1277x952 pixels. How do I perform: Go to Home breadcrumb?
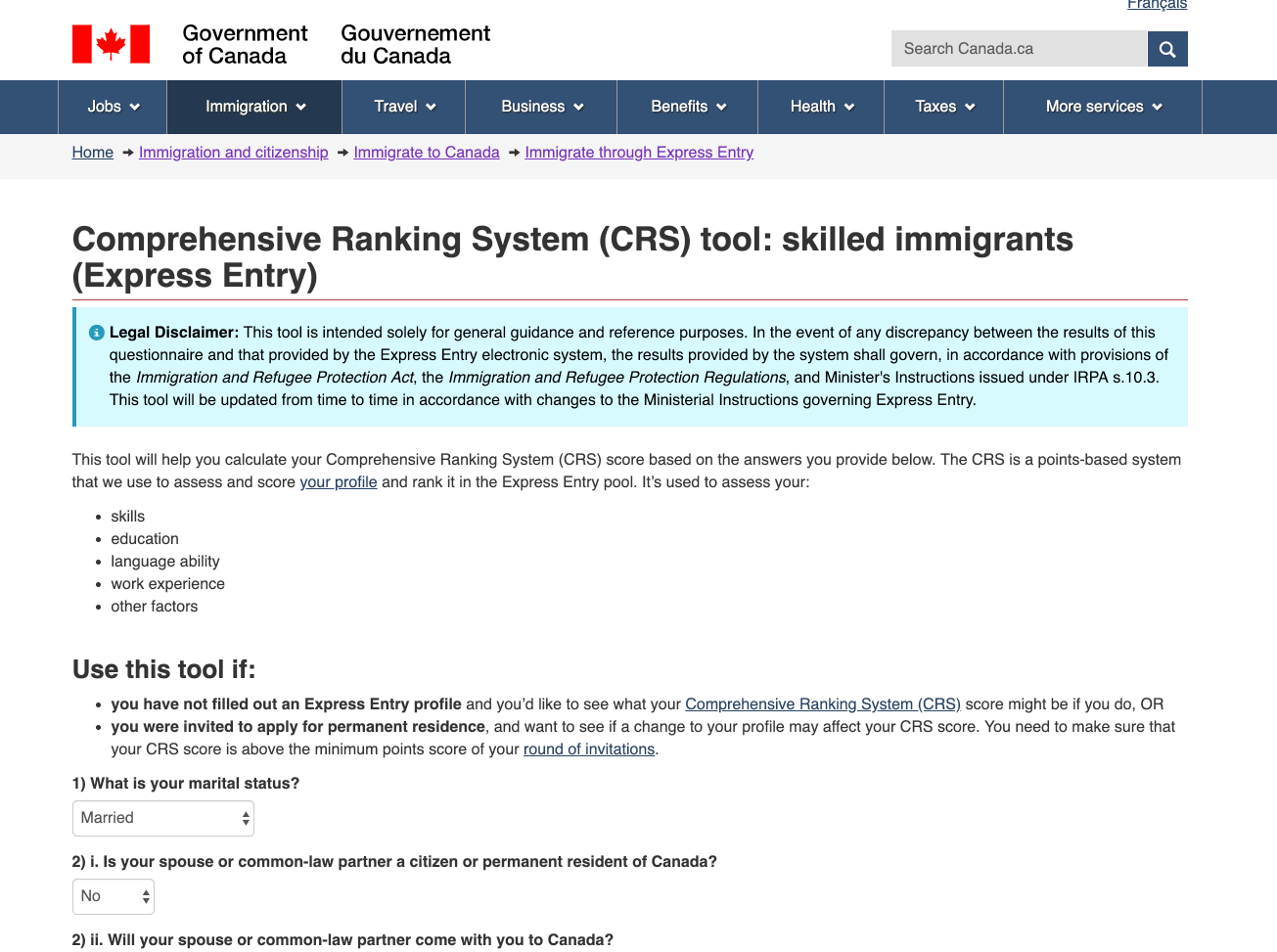point(93,153)
